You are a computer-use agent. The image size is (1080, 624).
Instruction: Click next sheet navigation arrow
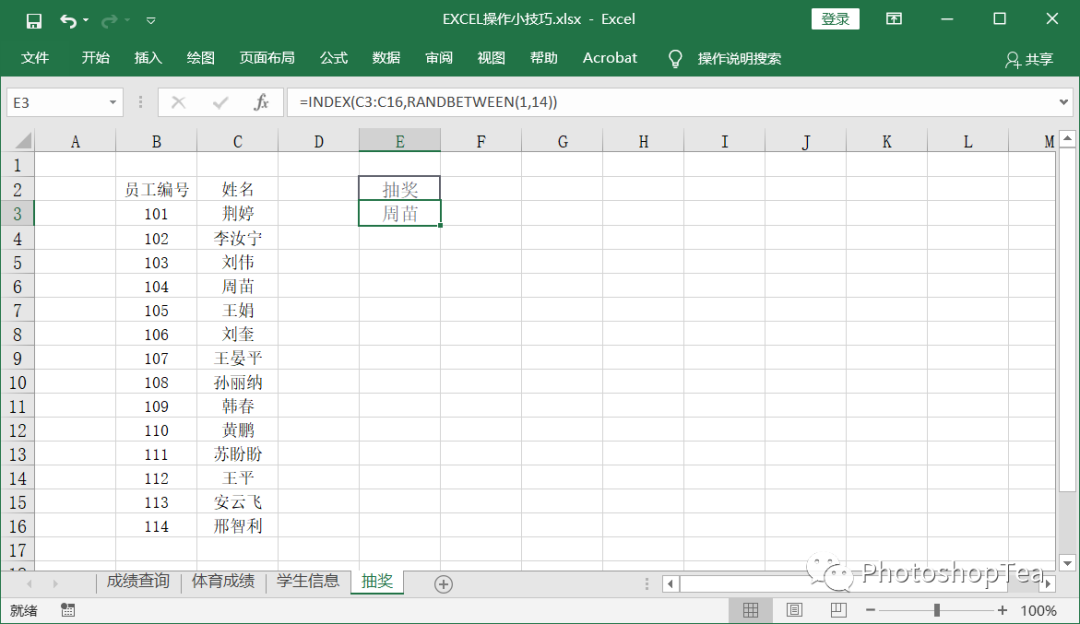55,584
